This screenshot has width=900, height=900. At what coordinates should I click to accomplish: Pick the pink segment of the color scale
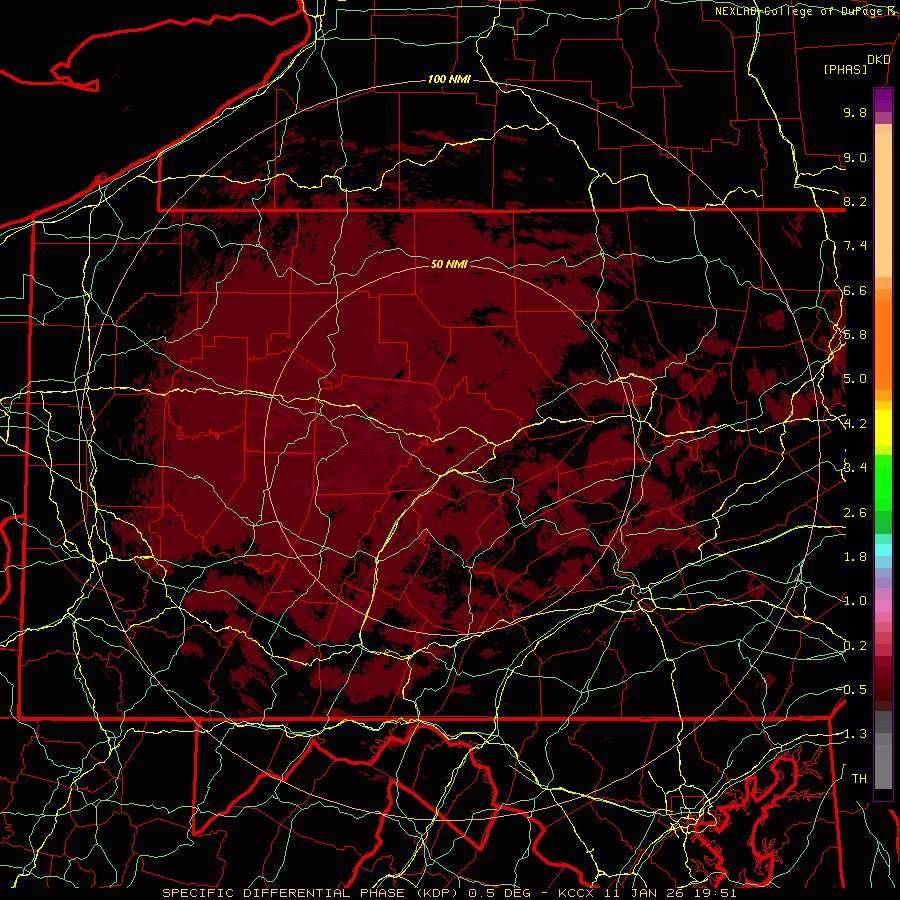point(883,606)
